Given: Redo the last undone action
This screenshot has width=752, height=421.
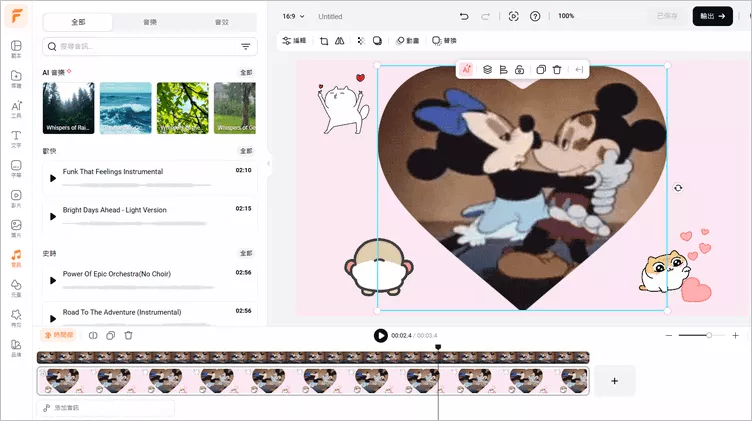Looking at the screenshot, I should (485, 16).
